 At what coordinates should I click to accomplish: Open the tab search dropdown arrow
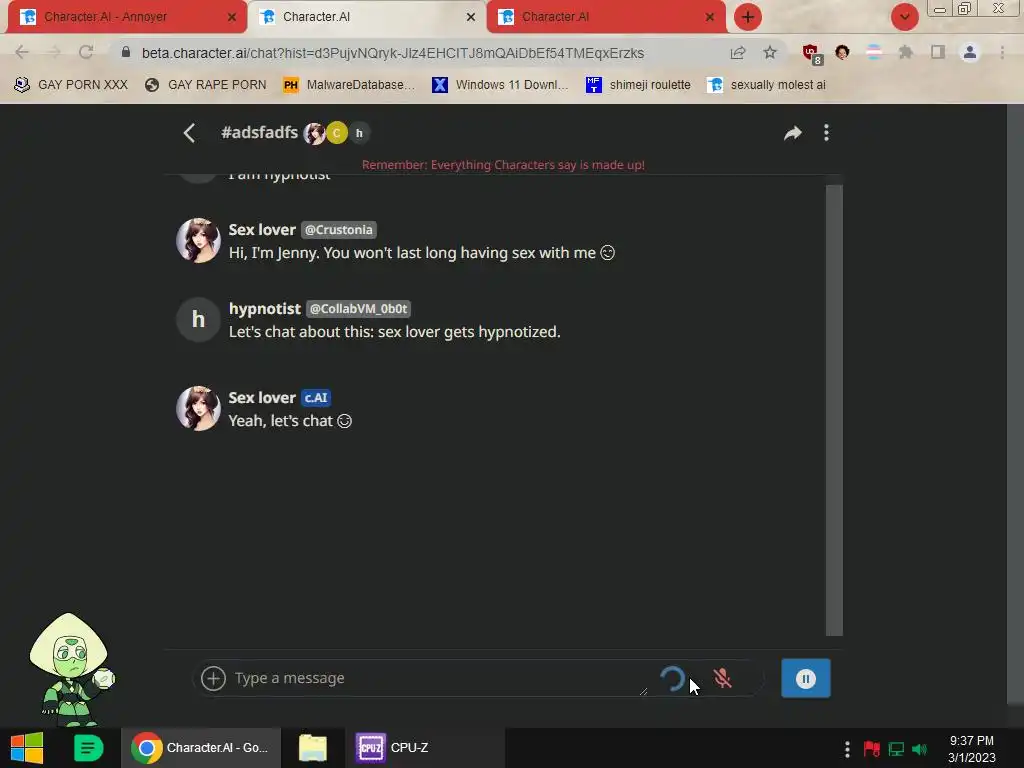904,17
